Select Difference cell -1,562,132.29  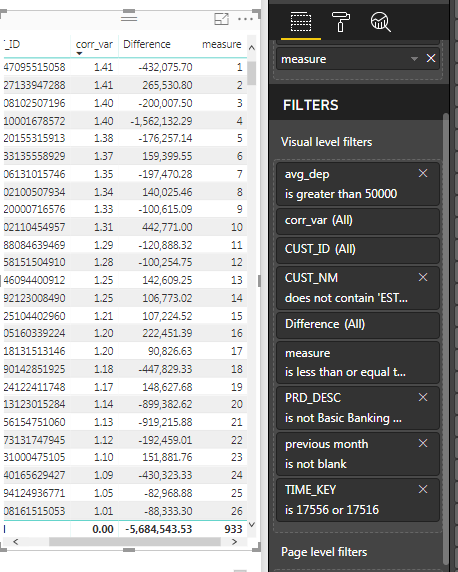pos(161,121)
